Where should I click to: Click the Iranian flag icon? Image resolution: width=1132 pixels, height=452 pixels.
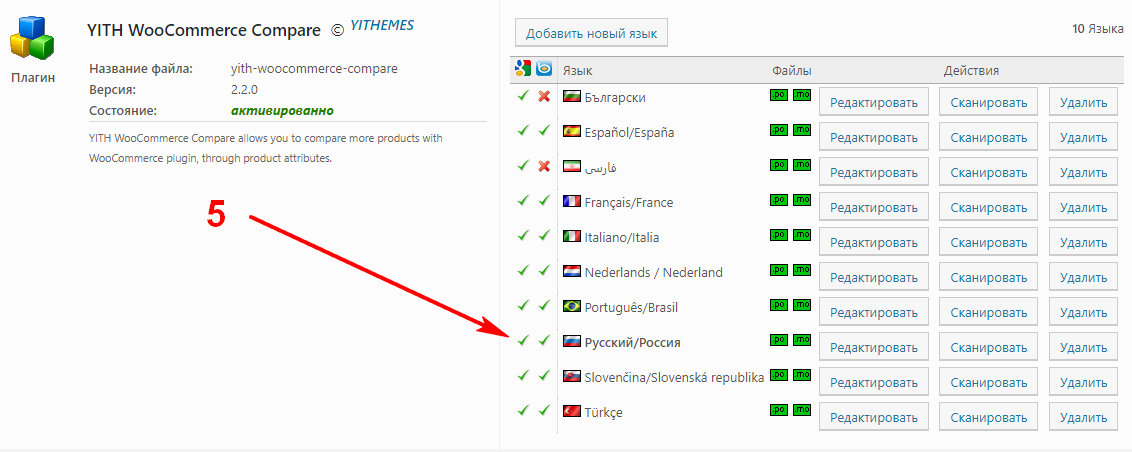(572, 166)
